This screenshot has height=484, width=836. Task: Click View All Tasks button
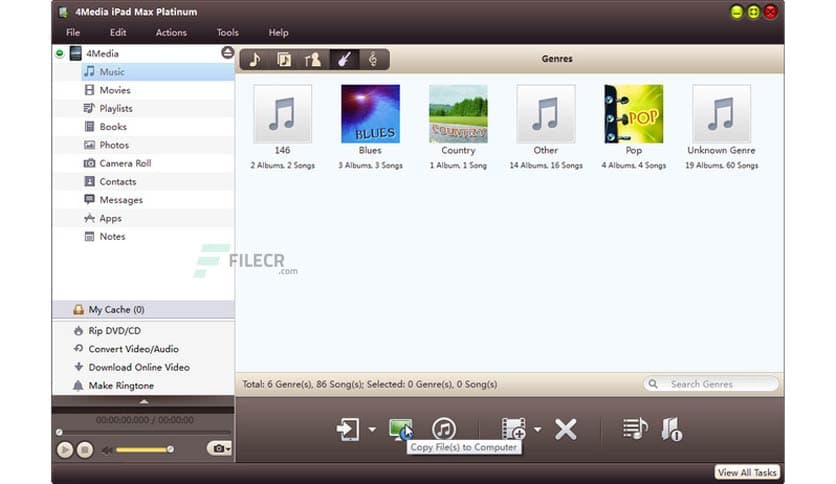click(747, 472)
